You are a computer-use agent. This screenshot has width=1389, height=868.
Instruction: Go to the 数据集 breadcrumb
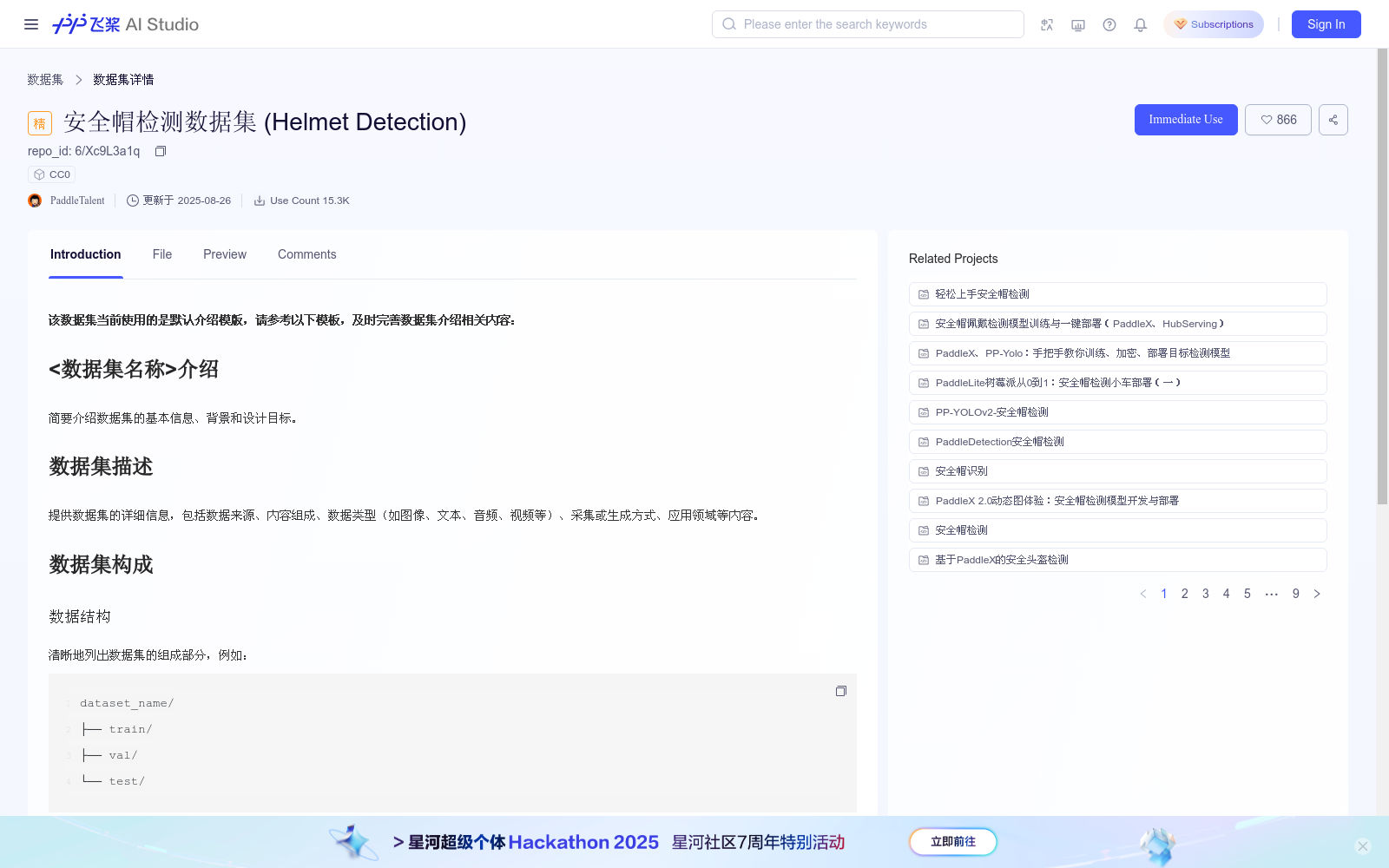[x=45, y=80]
